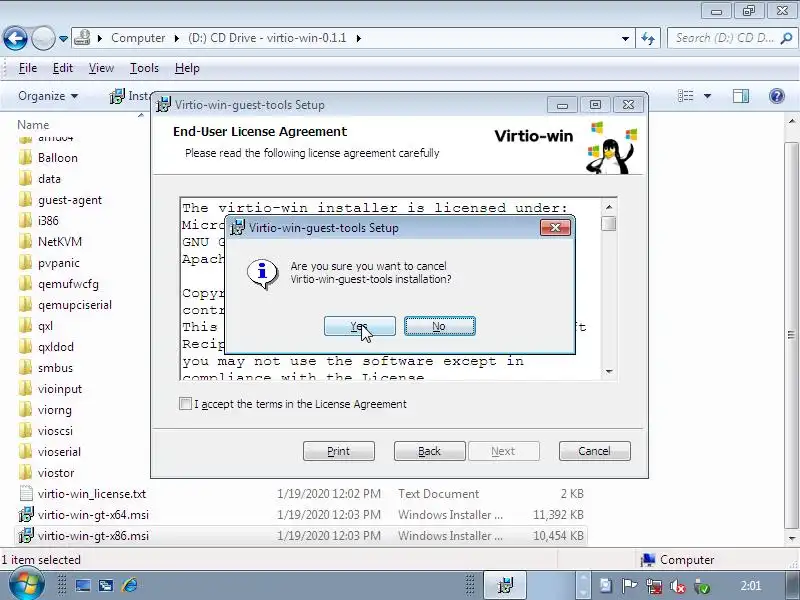Click the Explorer Back navigation arrow
The image size is (800, 600).
point(15,38)
